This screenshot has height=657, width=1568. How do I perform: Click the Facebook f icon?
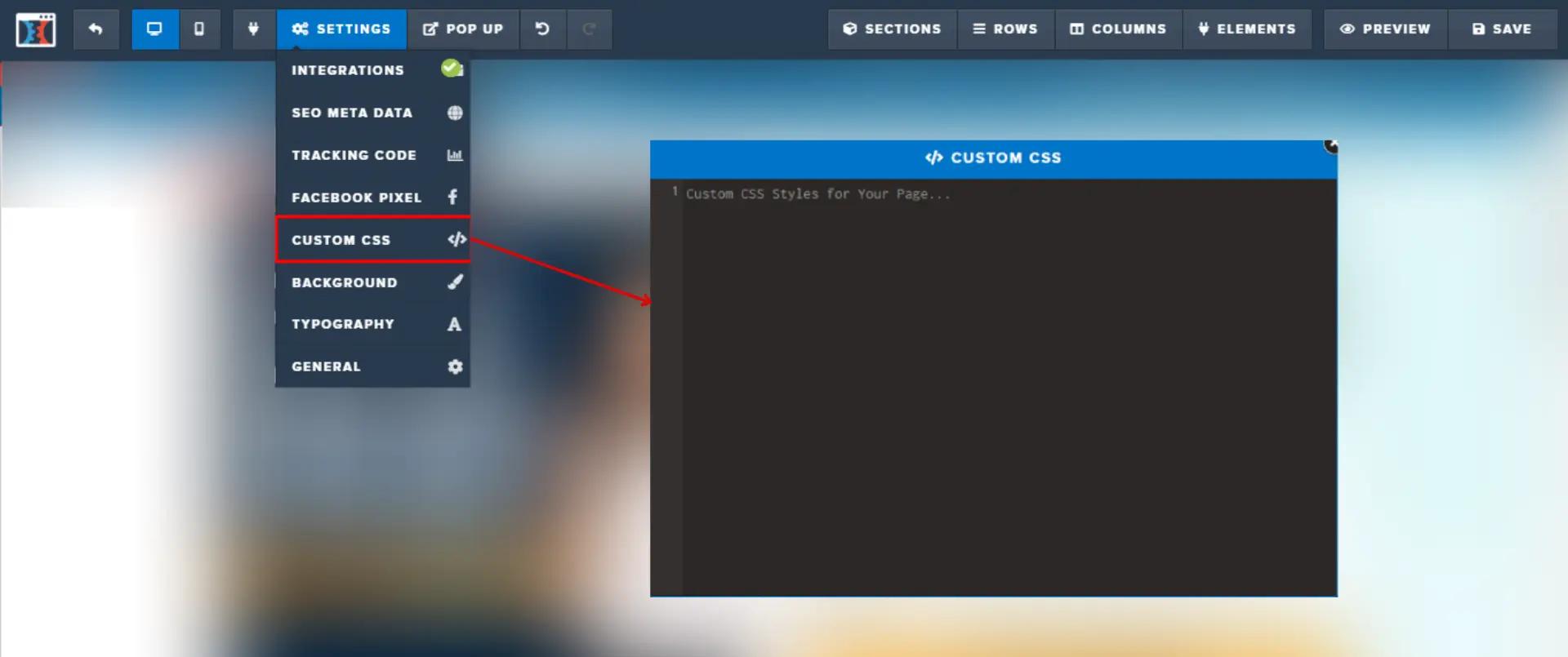tap(452, 197)
